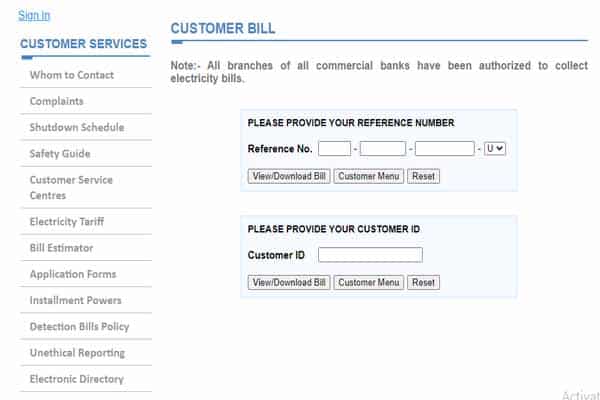Open Whom to Contact menu item
This screenshot has width=600, height=400.
[72, 75]
